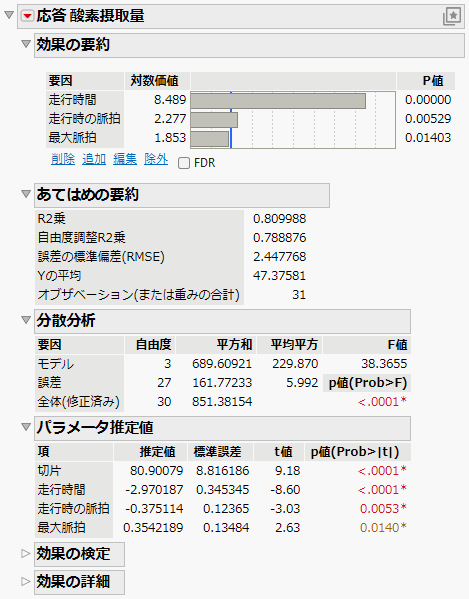Collapse the あてはめの要約 section
Screen dimensions: 469x599
(x=26, y=194)
